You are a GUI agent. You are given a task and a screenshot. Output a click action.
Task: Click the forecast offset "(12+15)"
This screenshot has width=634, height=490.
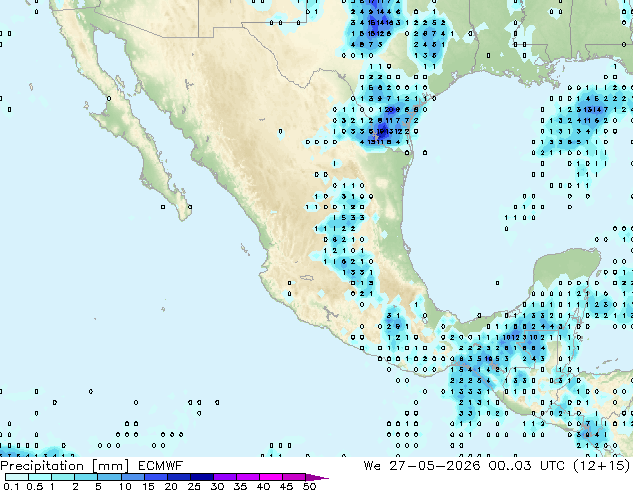(602, 466)
